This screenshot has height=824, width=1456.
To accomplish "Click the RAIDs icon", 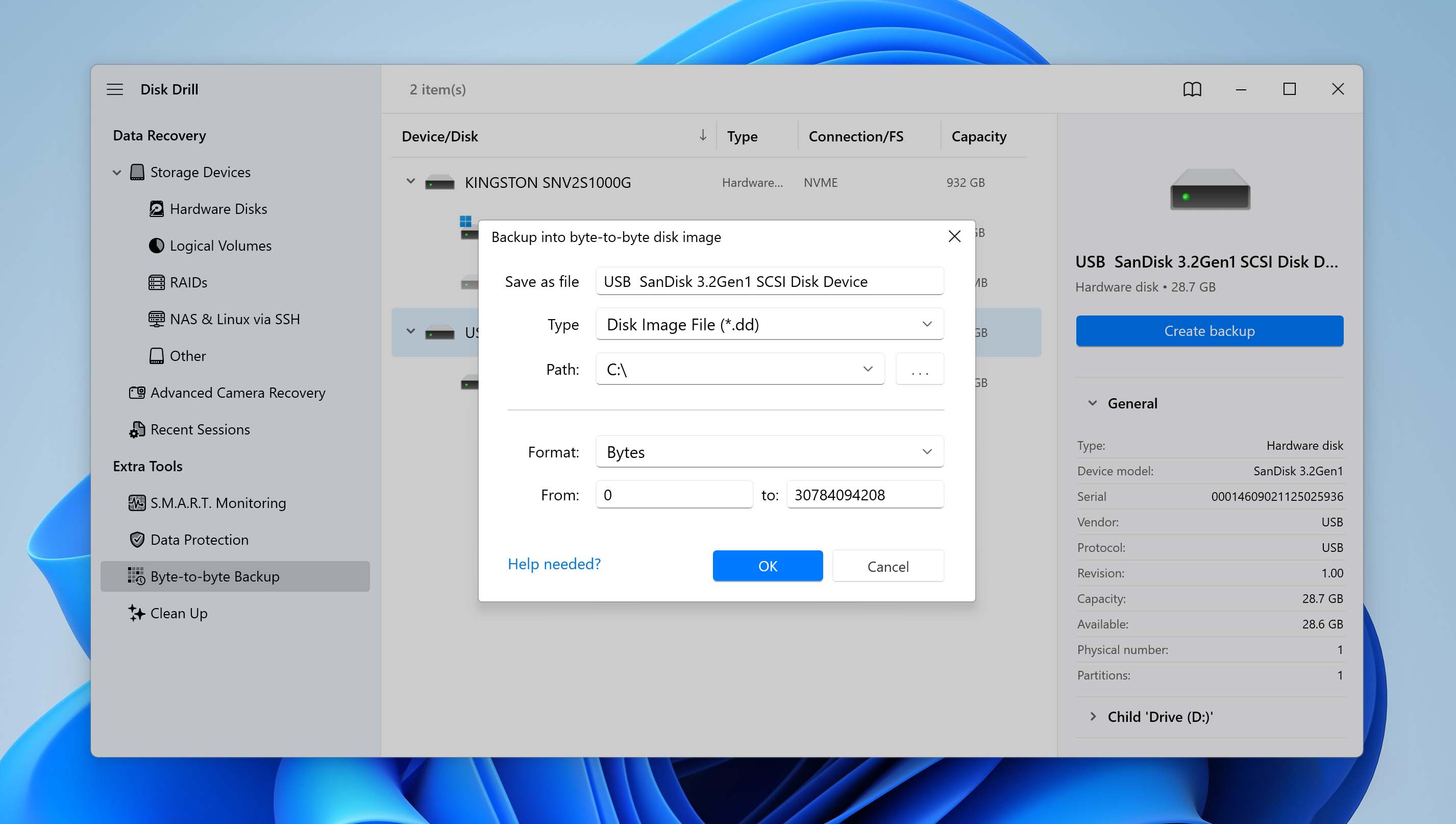I will pyautogui.click(x=157, y=282).
